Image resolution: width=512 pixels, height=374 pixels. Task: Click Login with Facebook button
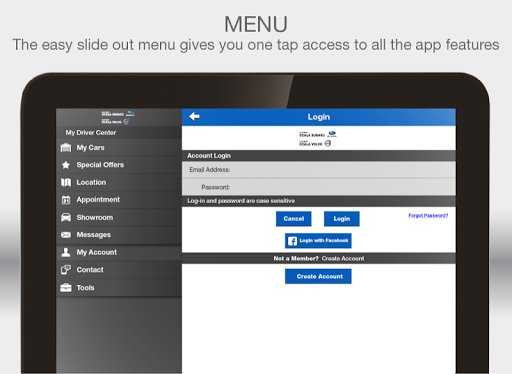318,241
